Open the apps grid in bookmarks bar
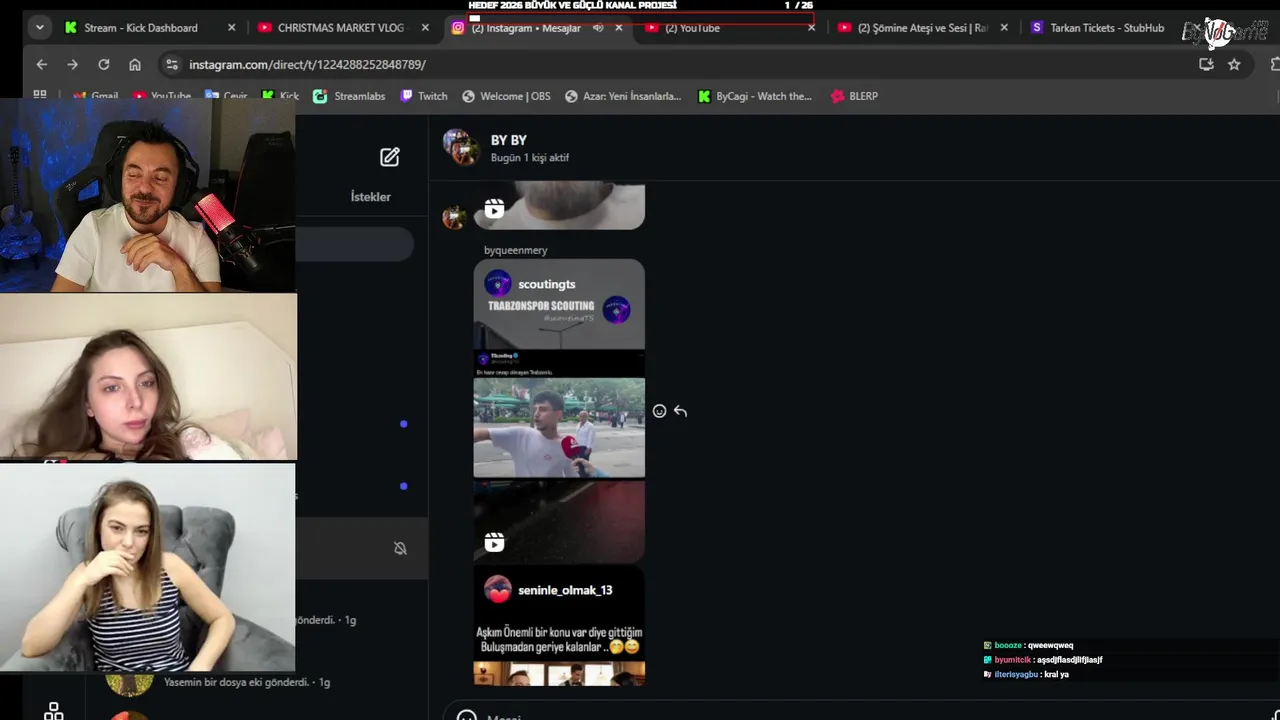 tap(40, 96)
